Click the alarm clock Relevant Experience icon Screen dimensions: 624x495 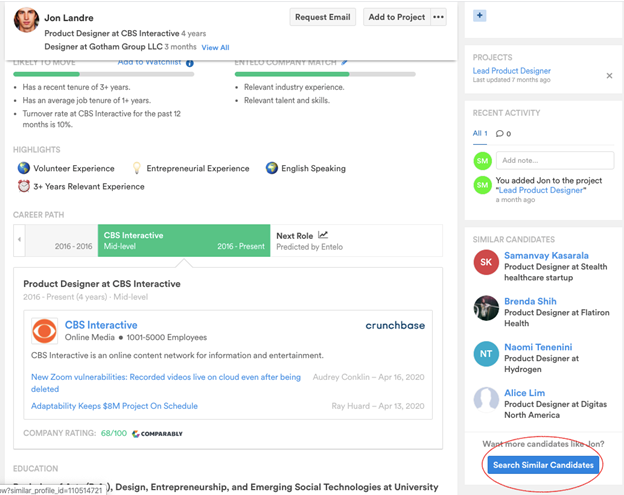[x=24, y=186]
